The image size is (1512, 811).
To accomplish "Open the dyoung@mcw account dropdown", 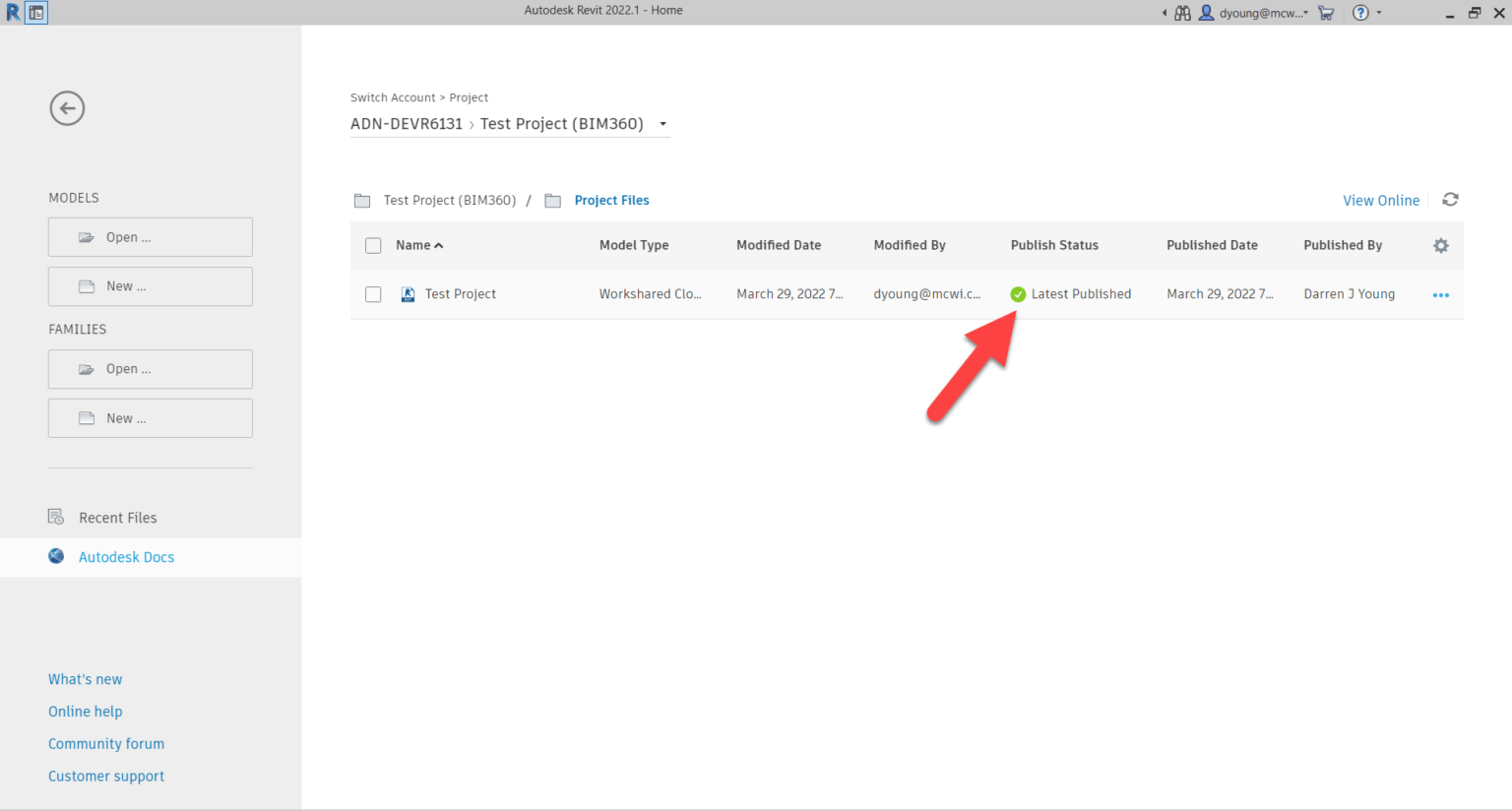I will click(x=1257, y=13).
